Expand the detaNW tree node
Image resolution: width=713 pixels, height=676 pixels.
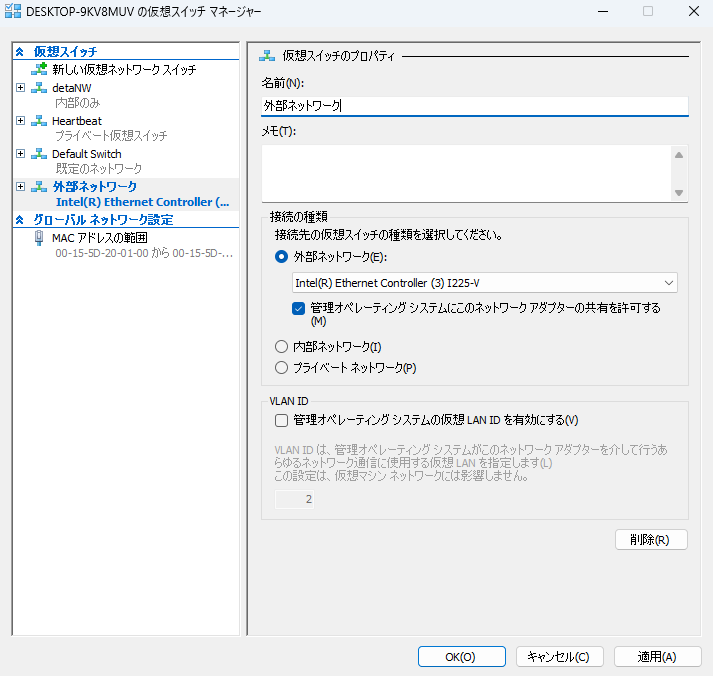(21, 89)
